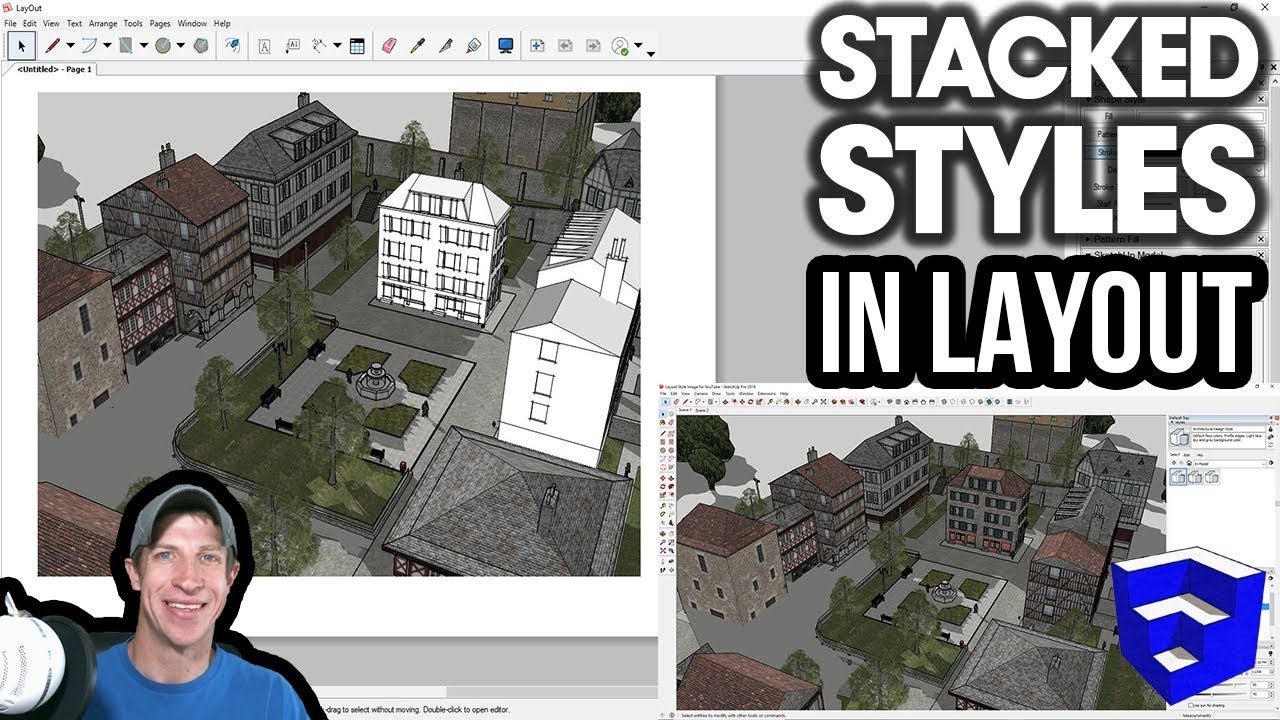Select the Circle tool in LayOut
The width and height of the screenshot is (1280, 720).
point(163,45)
